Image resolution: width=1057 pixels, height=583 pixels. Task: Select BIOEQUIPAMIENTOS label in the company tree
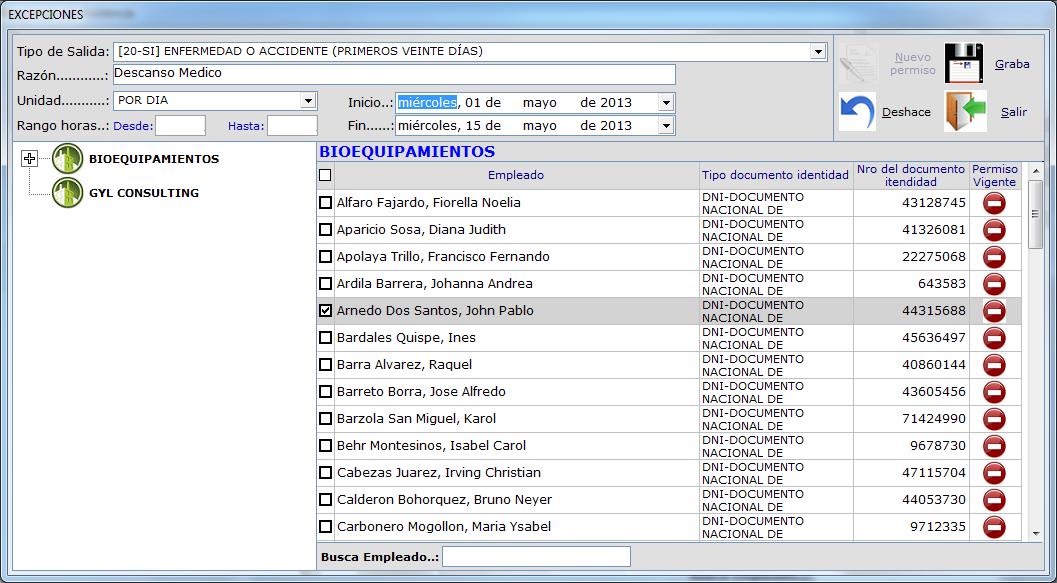(154, 159)
